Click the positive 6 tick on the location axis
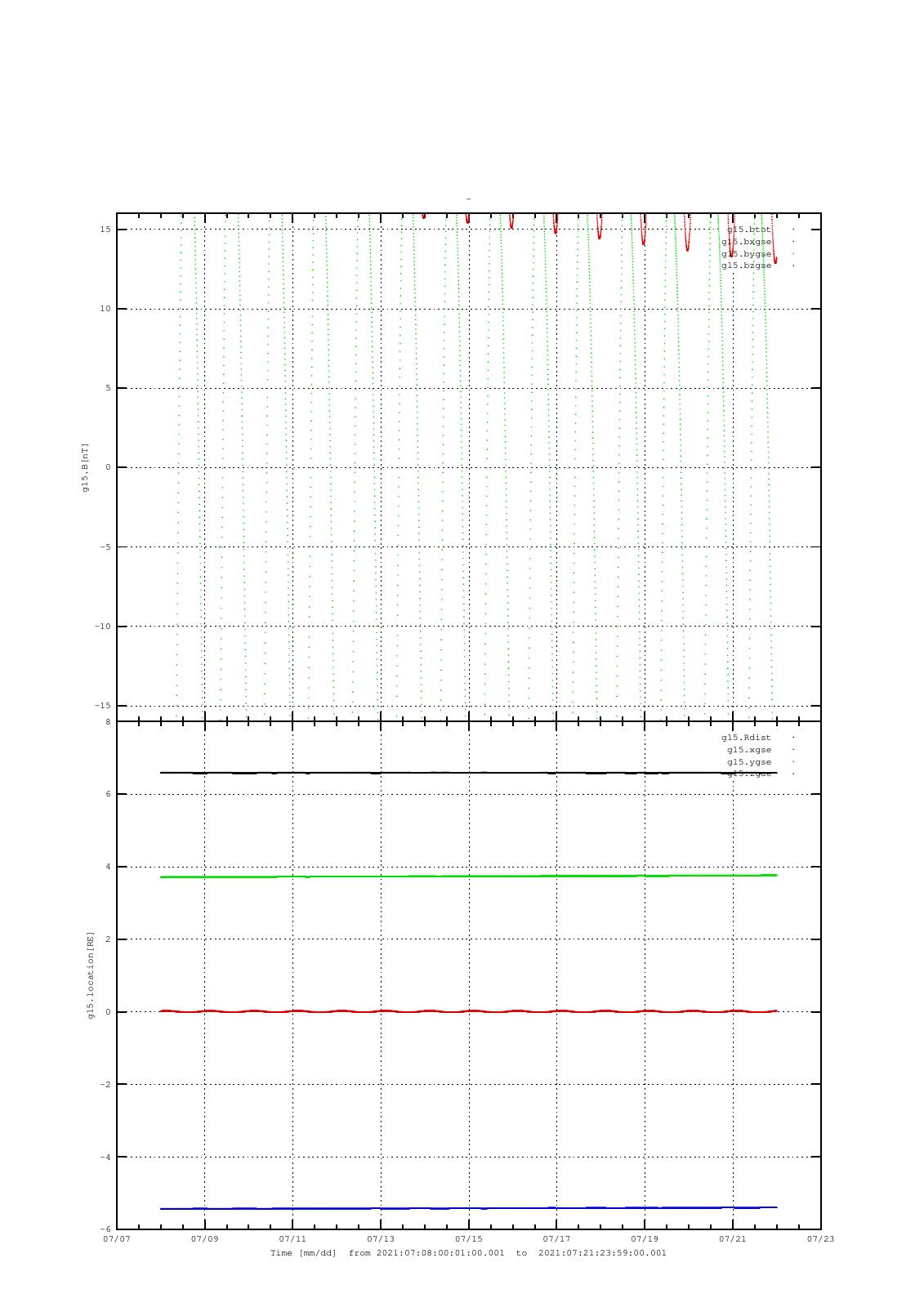924x1307 pixels. pyautogui.click(x=108, y=794)
